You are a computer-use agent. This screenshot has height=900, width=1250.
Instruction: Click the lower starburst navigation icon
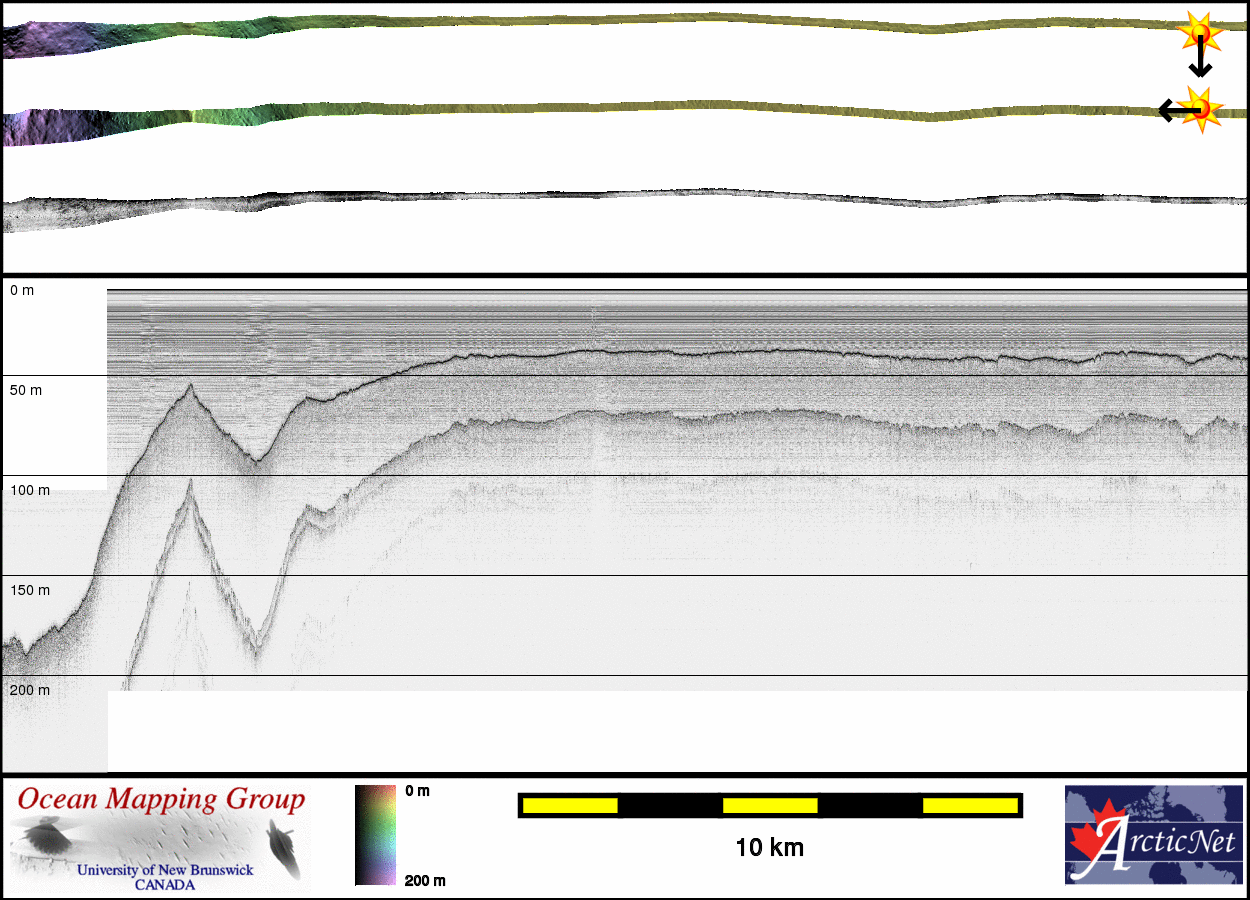tap(1199, 108)
